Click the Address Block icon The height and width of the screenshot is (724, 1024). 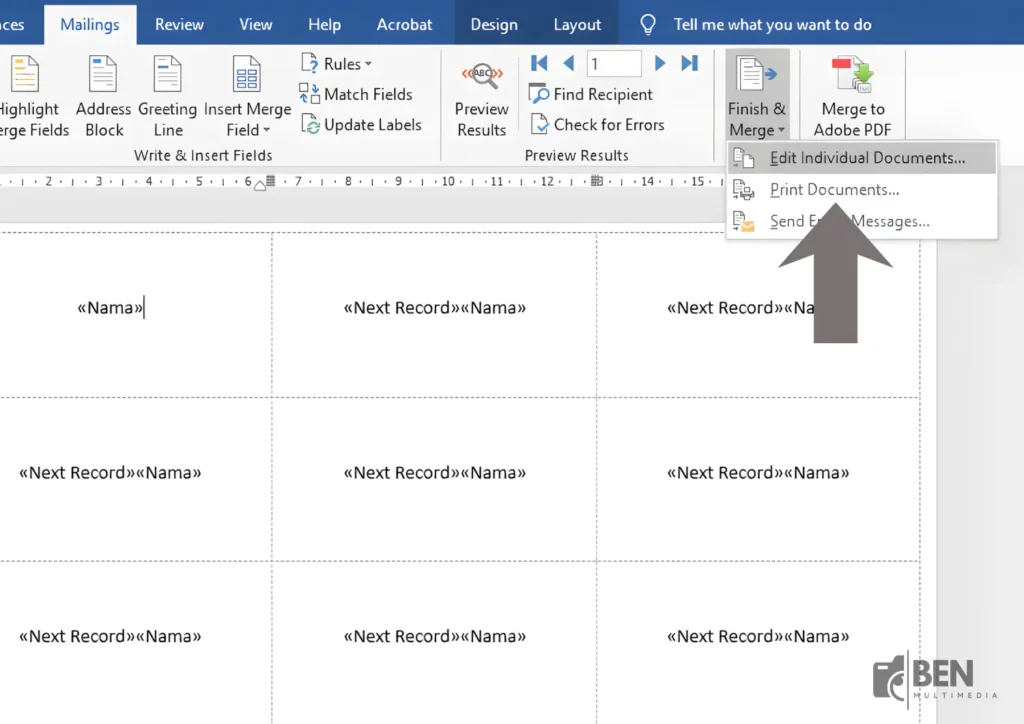(x=103, y=76)
